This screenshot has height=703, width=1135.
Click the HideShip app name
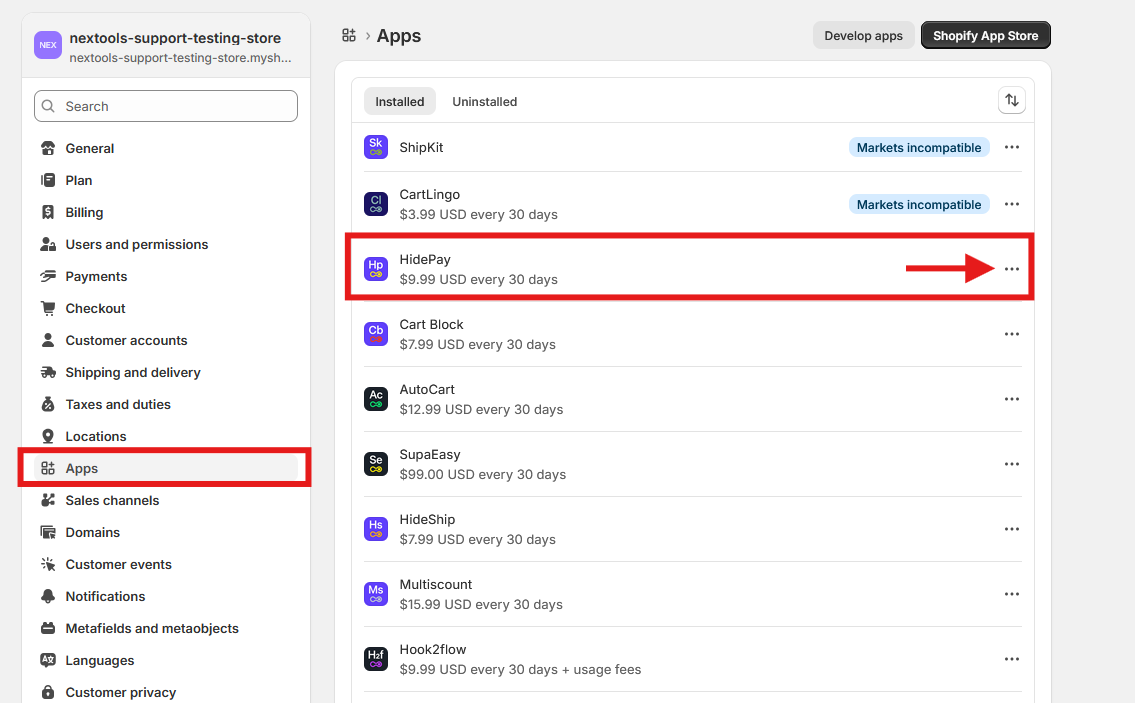click(x=427, y=520)
